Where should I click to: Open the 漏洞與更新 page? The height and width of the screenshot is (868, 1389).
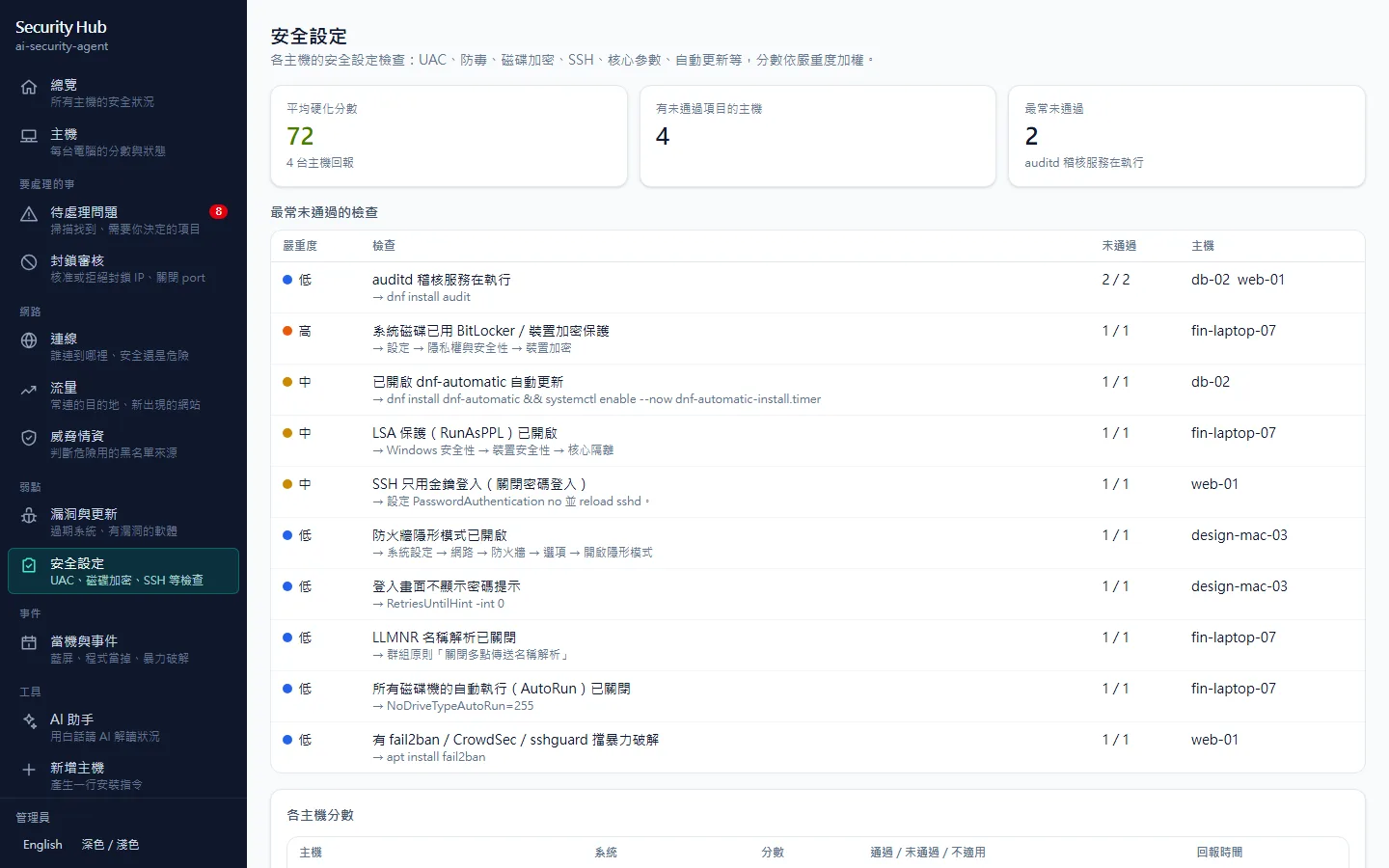[x=123, y=522]
